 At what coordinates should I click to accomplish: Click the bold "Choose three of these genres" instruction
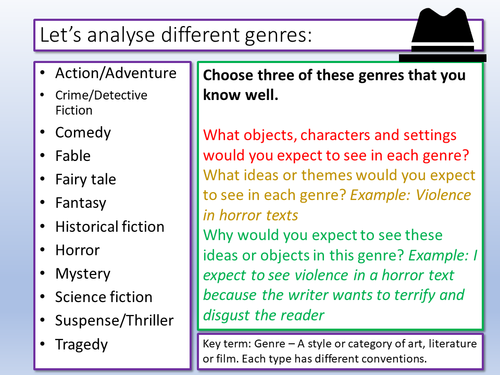tap(334, 85)
